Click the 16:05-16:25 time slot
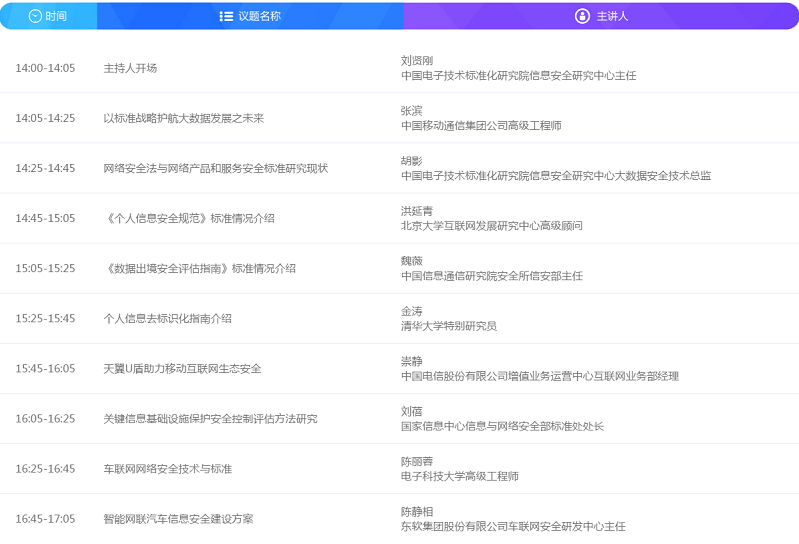Image resolution: width=799 pixels, height=544 pixels. pos(45,418)
